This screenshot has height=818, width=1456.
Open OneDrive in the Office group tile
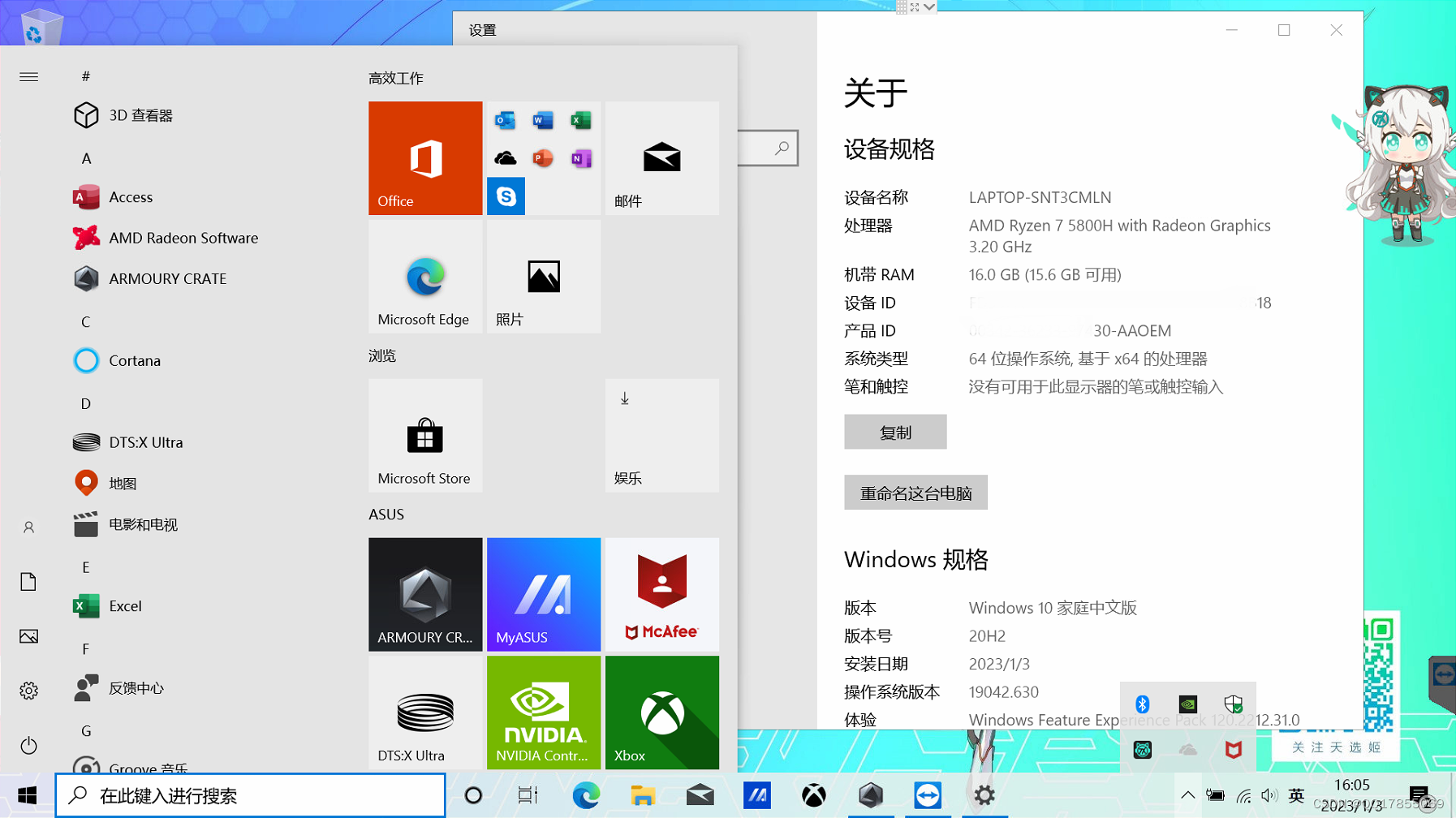pos(505,158)
